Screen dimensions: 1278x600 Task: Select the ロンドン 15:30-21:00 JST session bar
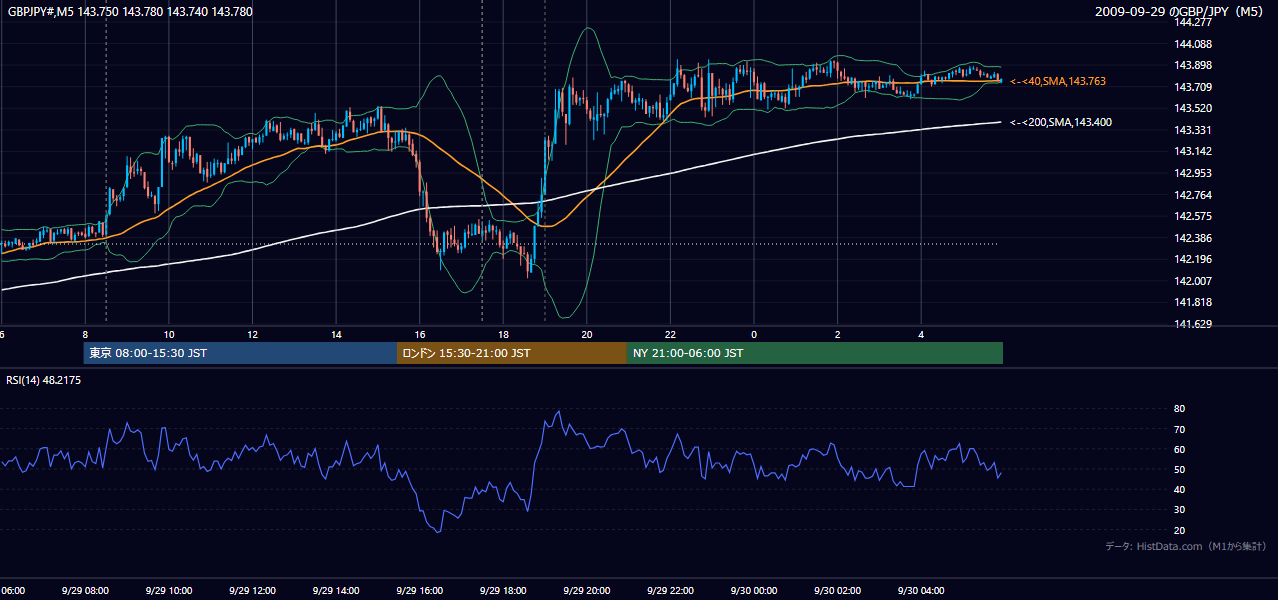(x=512, y=353)
